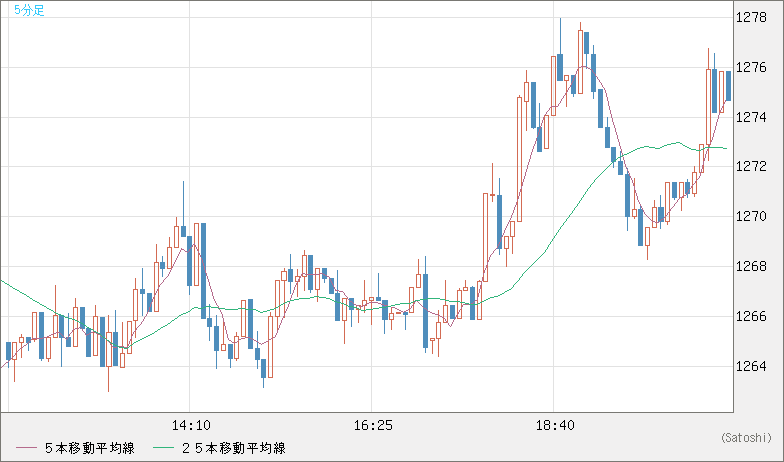Click the 5分足 timeframe label
Viewport: 784px width, 462px height.
[x=30, y=10]
